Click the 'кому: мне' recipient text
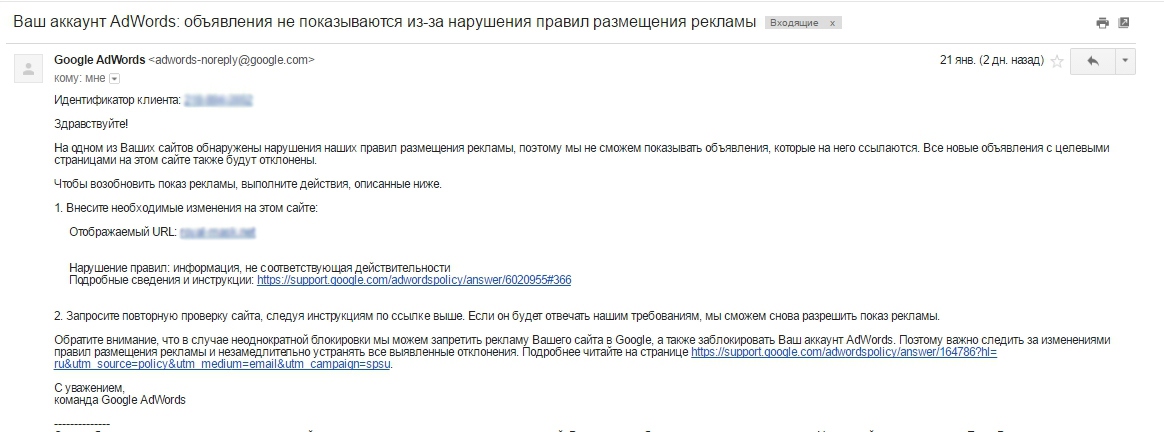Viewport: 1164px width, 432px height. click(80, 78)
